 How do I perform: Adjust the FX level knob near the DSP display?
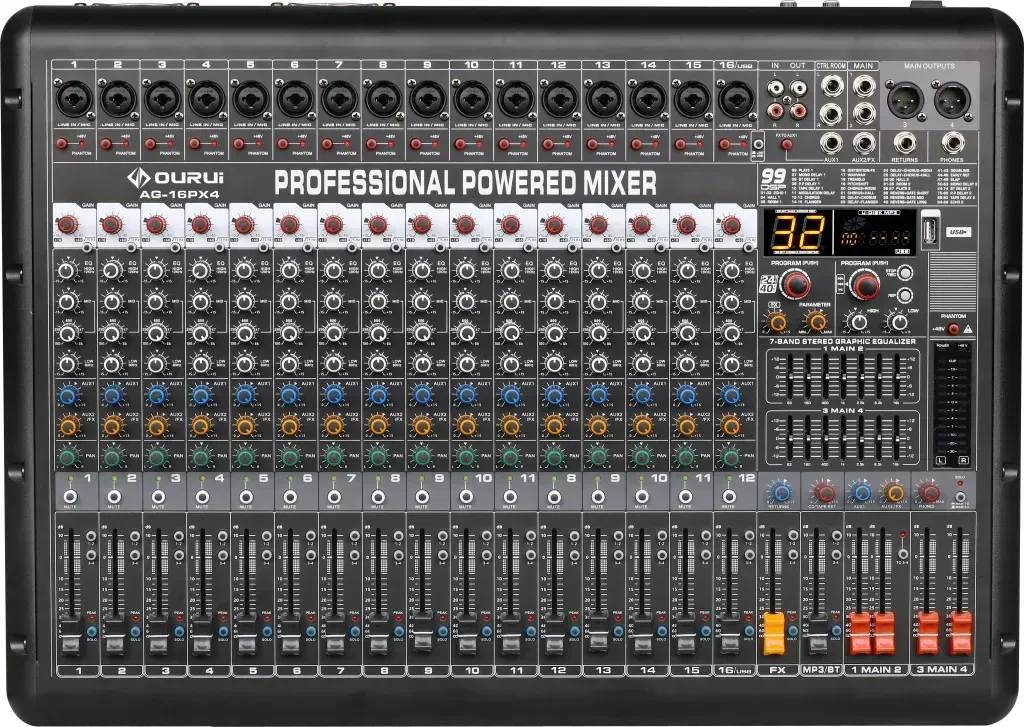[777, 323]
